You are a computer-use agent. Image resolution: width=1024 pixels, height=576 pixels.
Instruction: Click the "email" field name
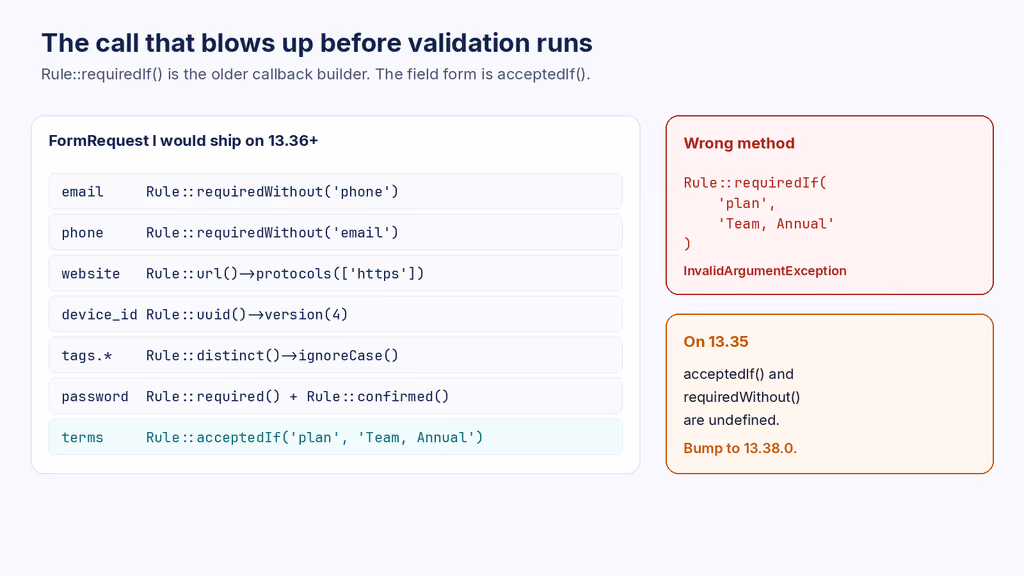point(82,191)
